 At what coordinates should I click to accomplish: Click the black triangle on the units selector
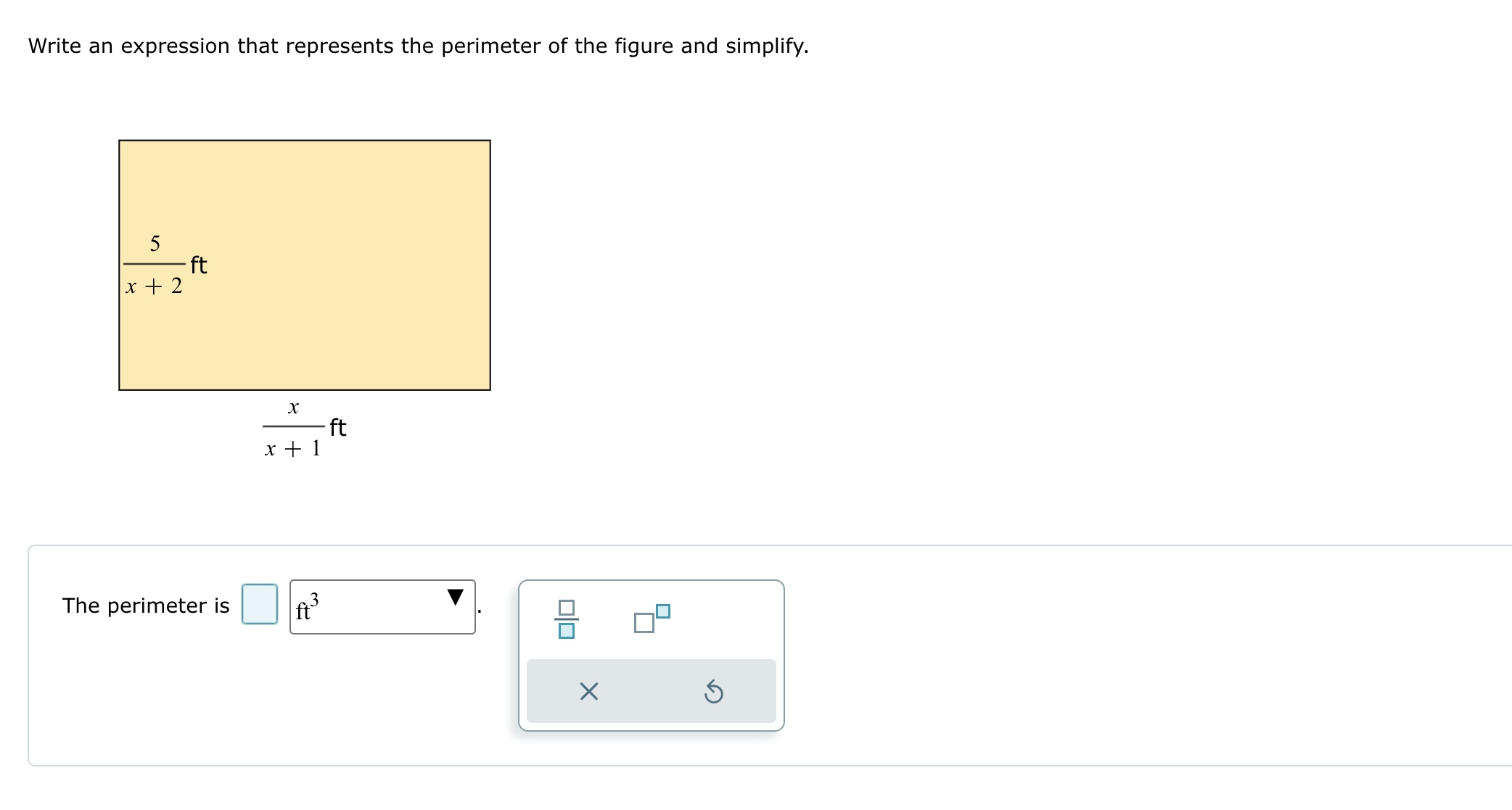(x=456, y=596)
